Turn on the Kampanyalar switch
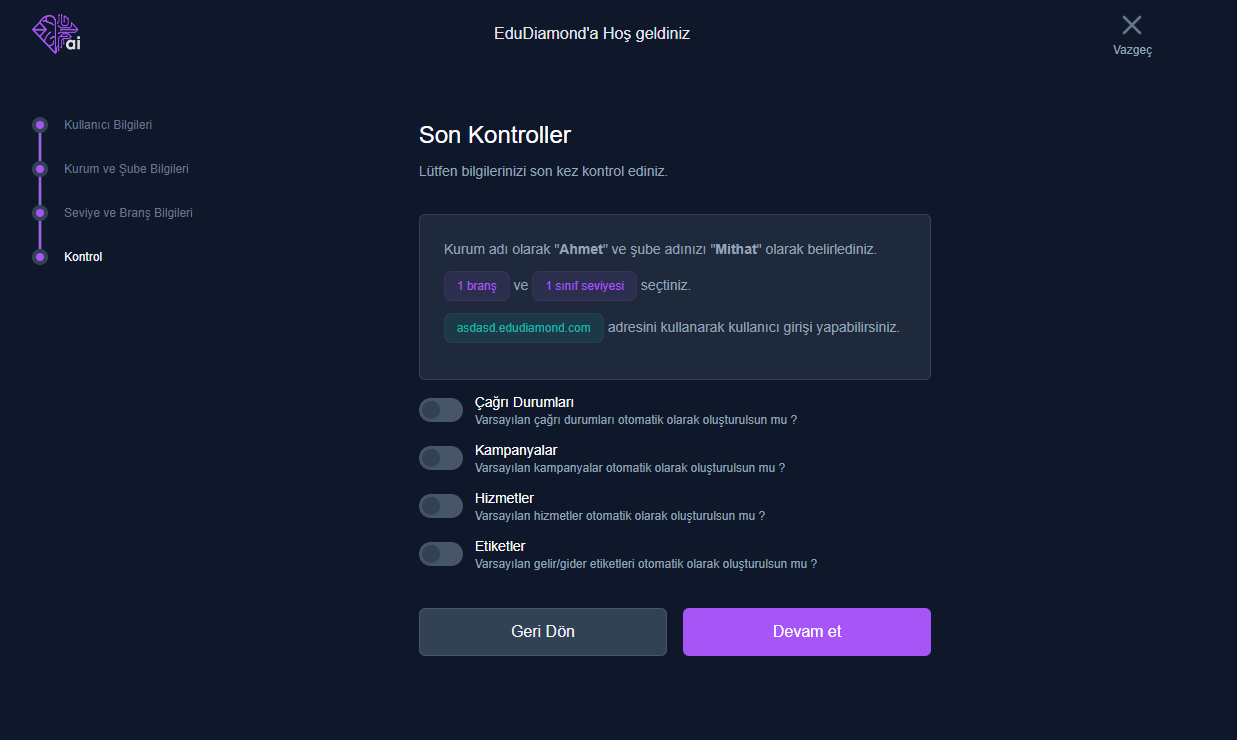This screenshot has width=1237, height=740. 441,458
